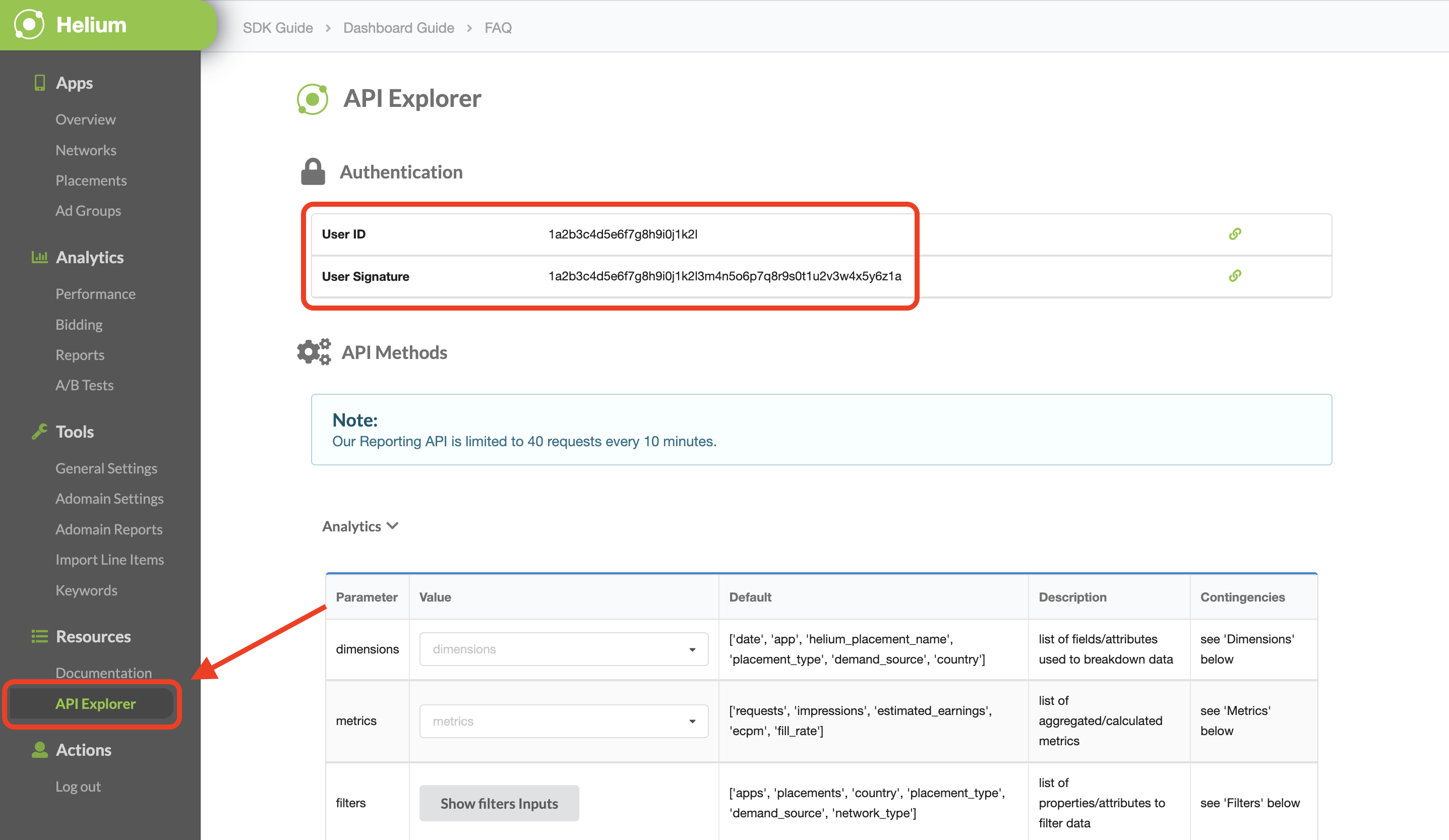Open the dimensions dropdown selector
This screenshot has height=840, width=1449.
(x=563, y=648)
